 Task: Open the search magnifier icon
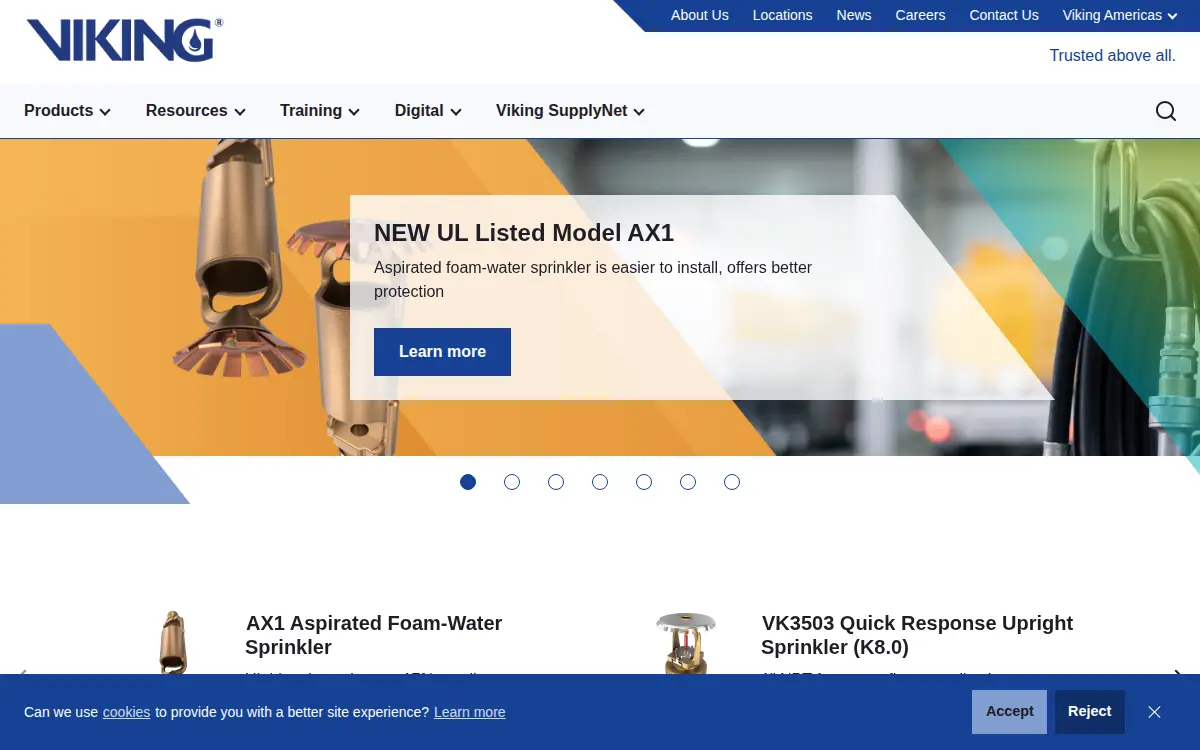pyautogui.click(x=1166, y=111)
